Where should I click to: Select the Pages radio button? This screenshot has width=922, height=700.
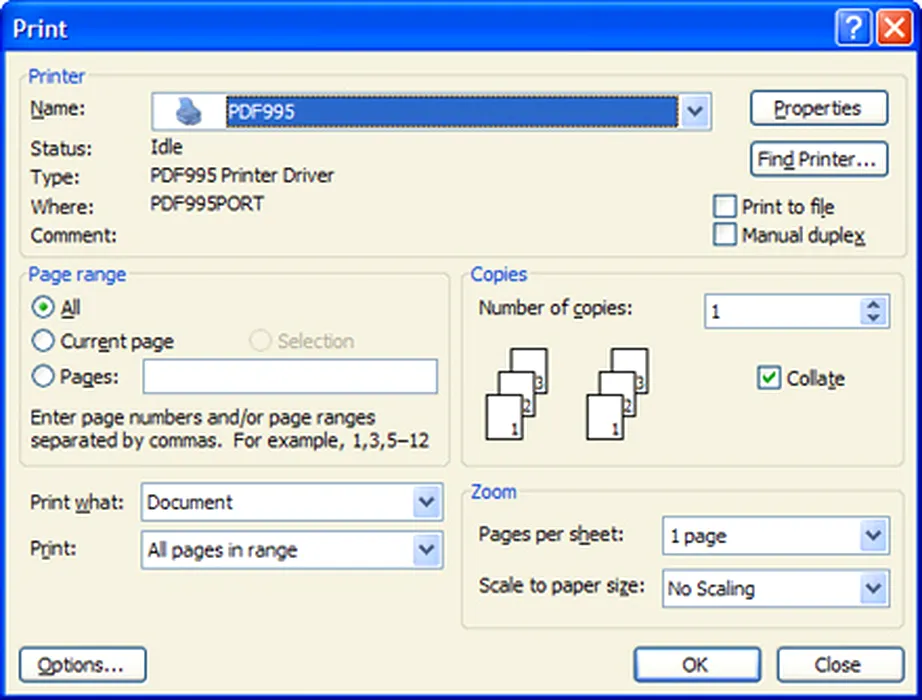point(43,376)
